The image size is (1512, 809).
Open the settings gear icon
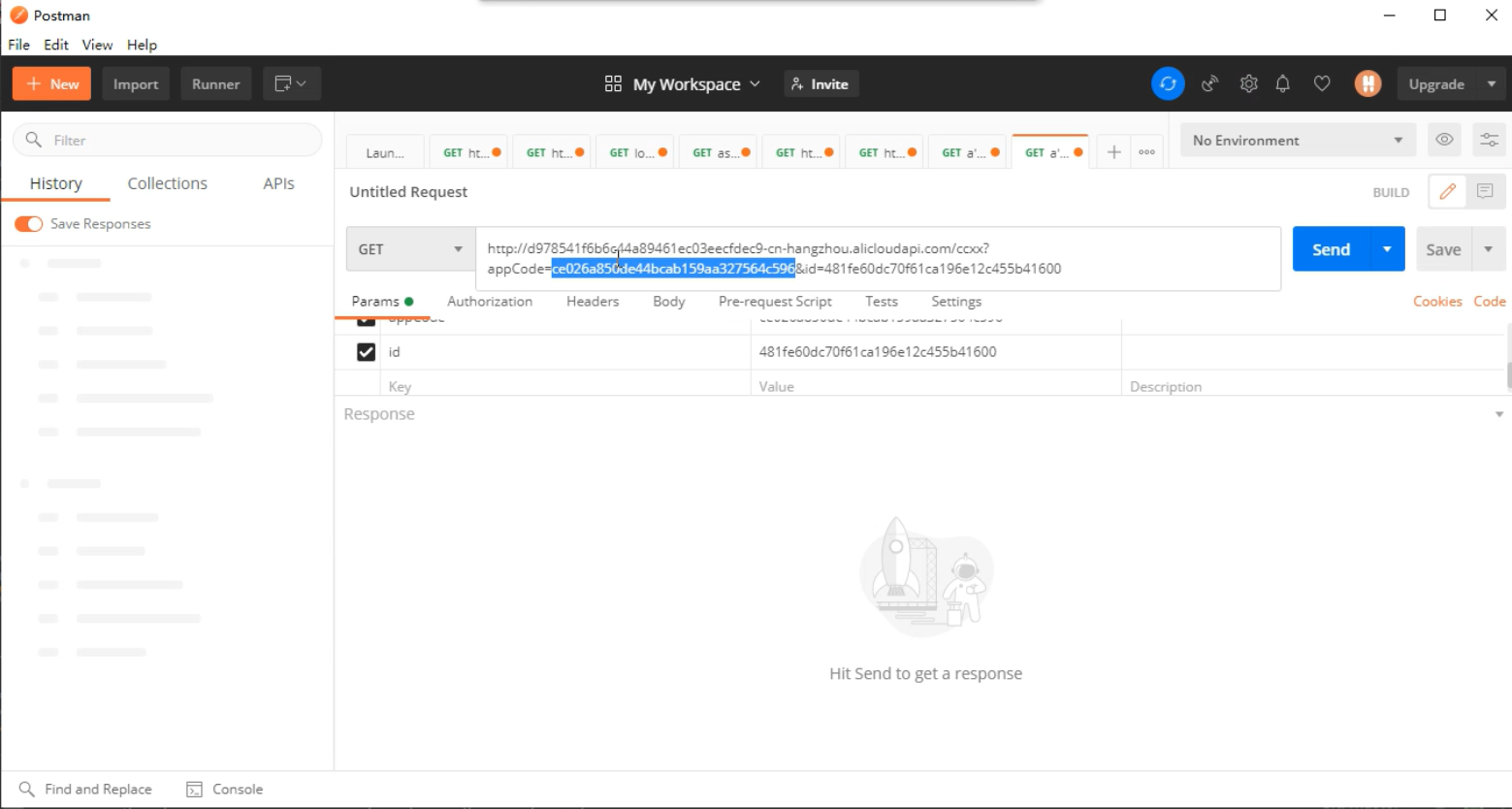pyautogui.click(x=1248, y=84)
